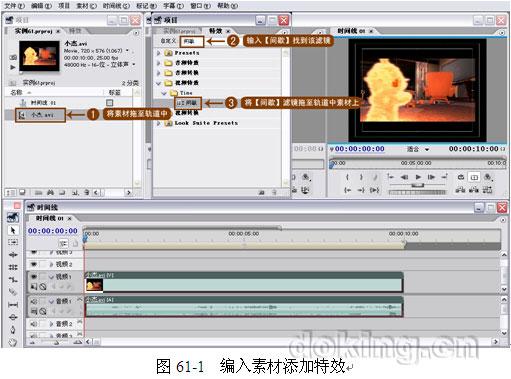This screenshot has width=511, height=379.
Task: Click the 包含 effects search field
Action: pyautogui.click(x=191, y=41)
